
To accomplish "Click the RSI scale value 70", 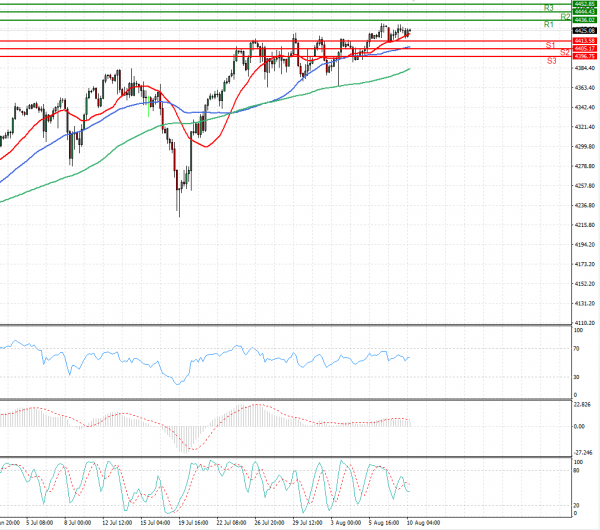I will pos(577,349).
